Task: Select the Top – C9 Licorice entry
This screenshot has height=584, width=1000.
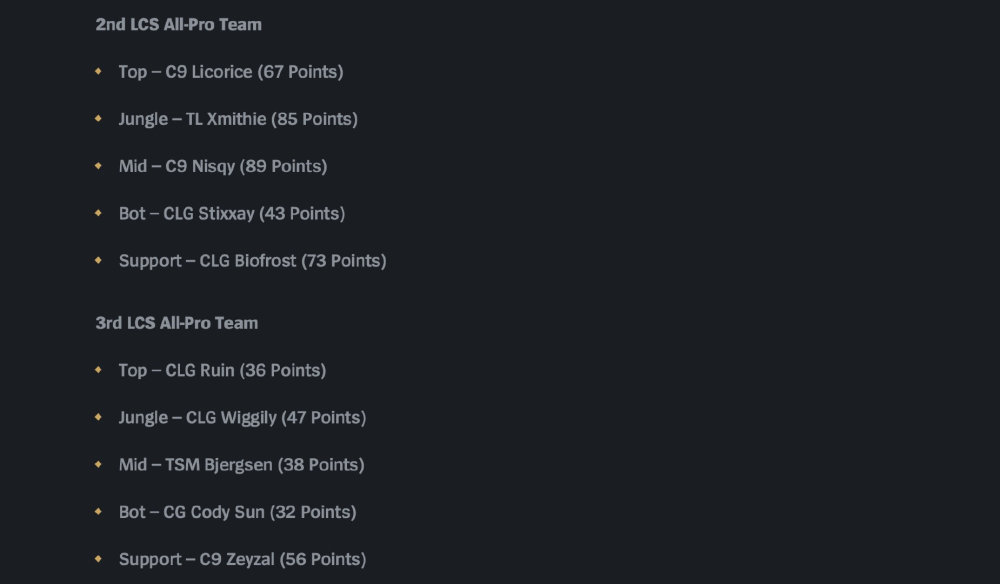Action: point(230,72)
